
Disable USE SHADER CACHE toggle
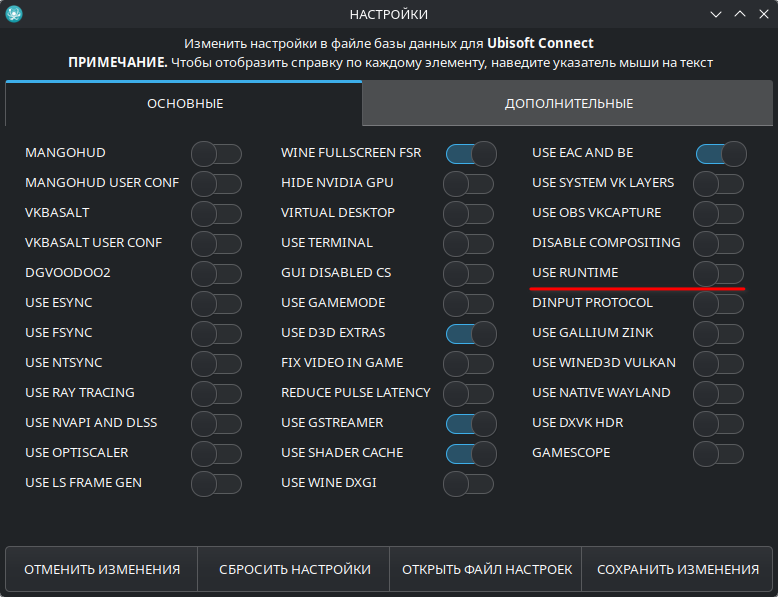[x=471, y=453]
